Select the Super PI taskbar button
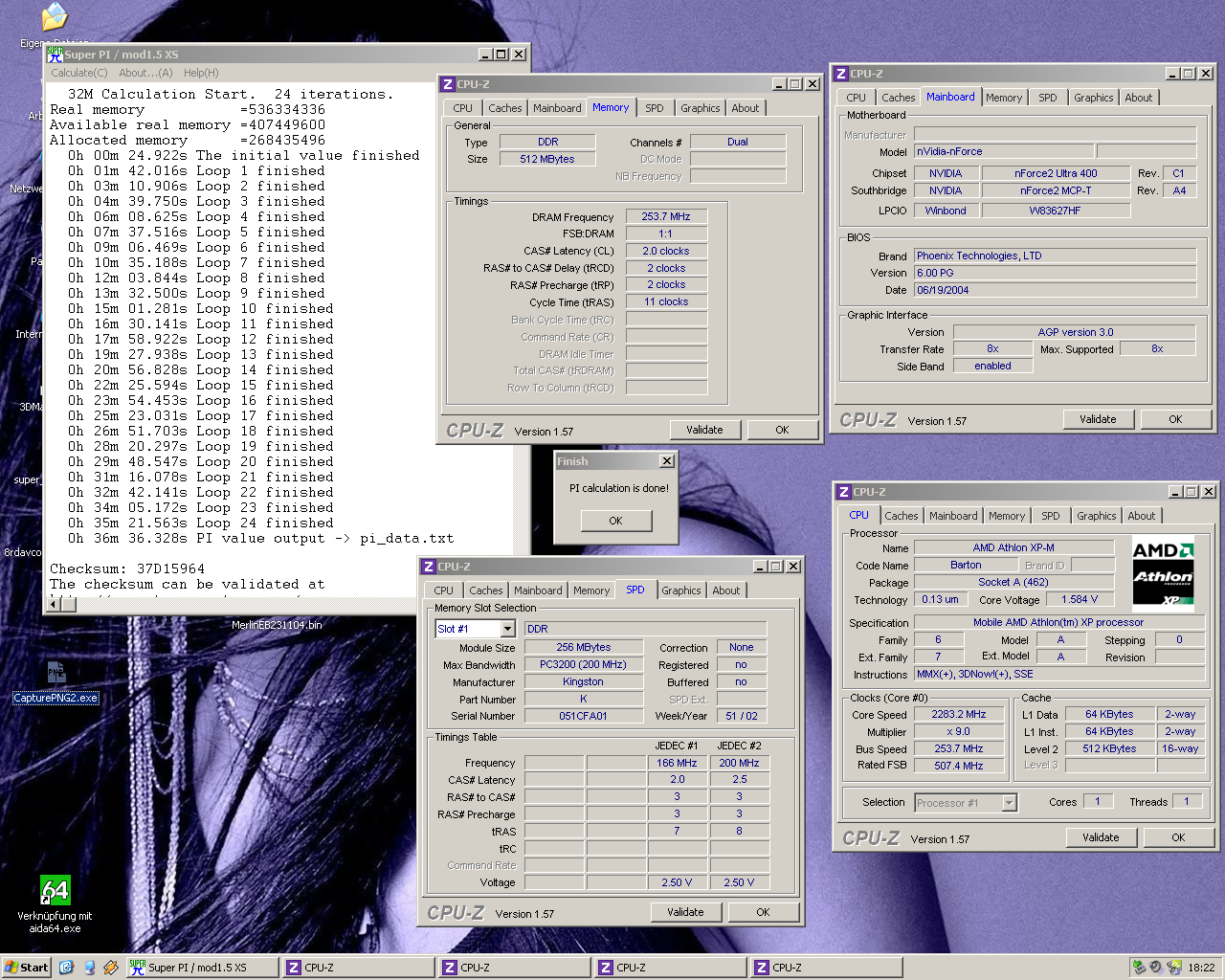The width and height of the screenshot is (1225, 980). click(201, 968)
